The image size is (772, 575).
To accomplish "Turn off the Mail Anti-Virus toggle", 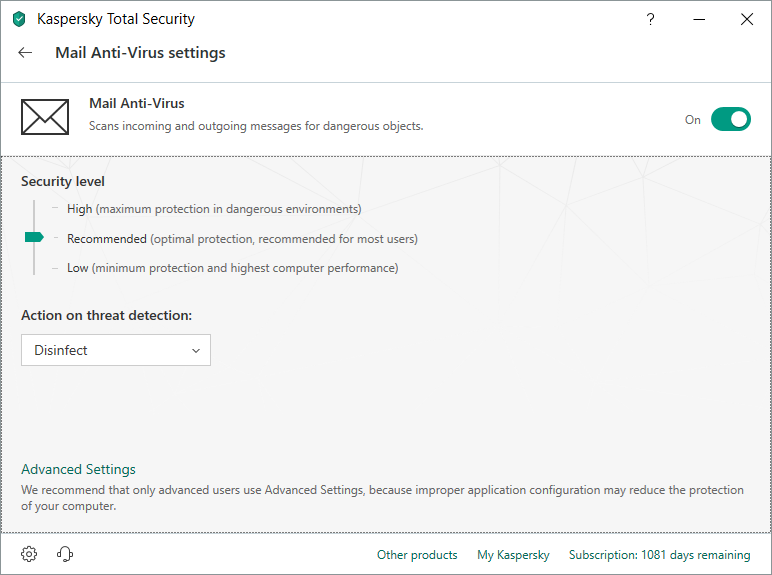I will pyautogui.click(x=730, y=119).
